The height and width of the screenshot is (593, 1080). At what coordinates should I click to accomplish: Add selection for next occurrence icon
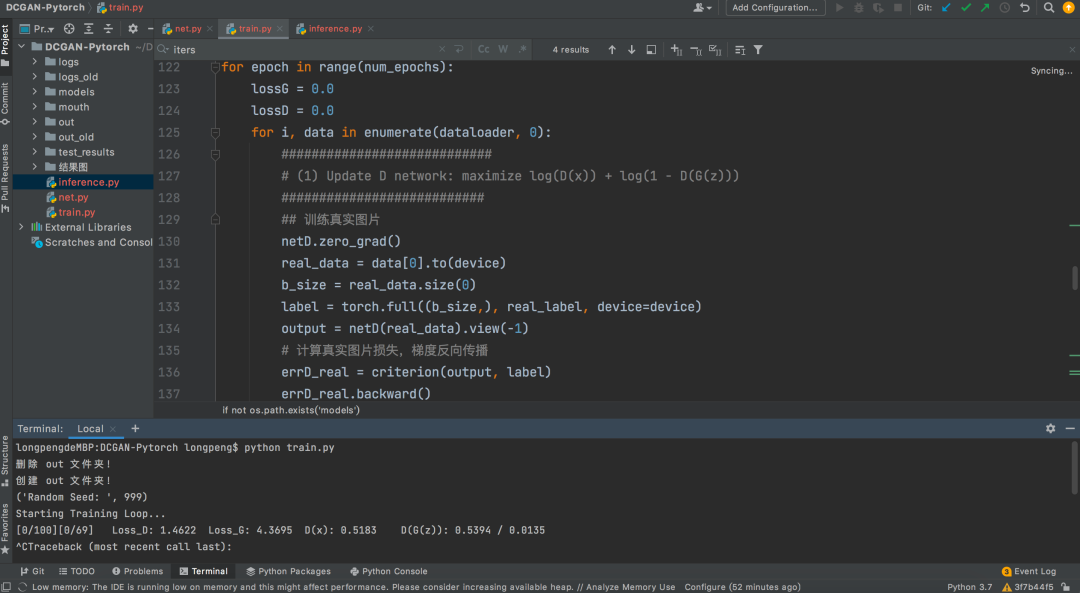coord(676,50)
